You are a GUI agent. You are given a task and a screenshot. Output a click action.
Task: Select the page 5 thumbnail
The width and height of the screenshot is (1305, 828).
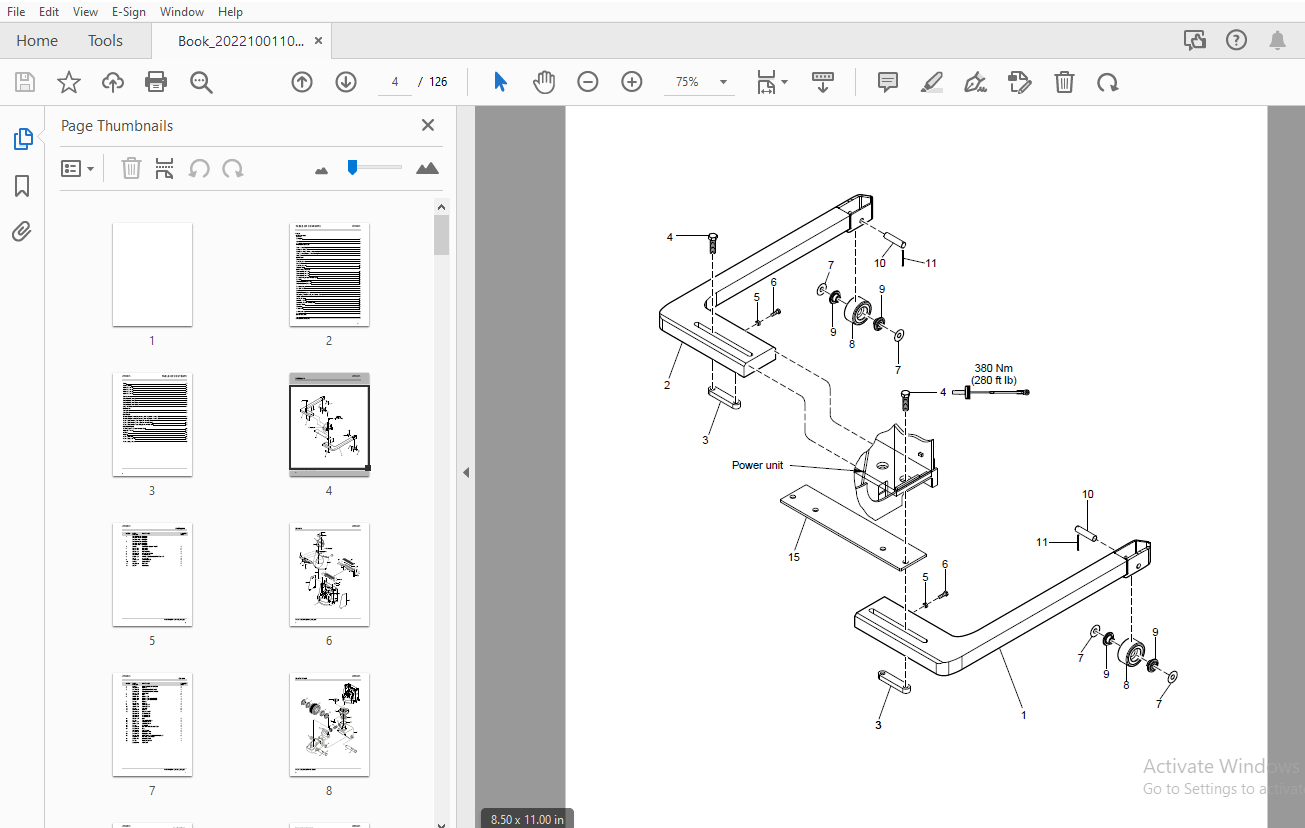pyautogui.click(x=152, y=575)
